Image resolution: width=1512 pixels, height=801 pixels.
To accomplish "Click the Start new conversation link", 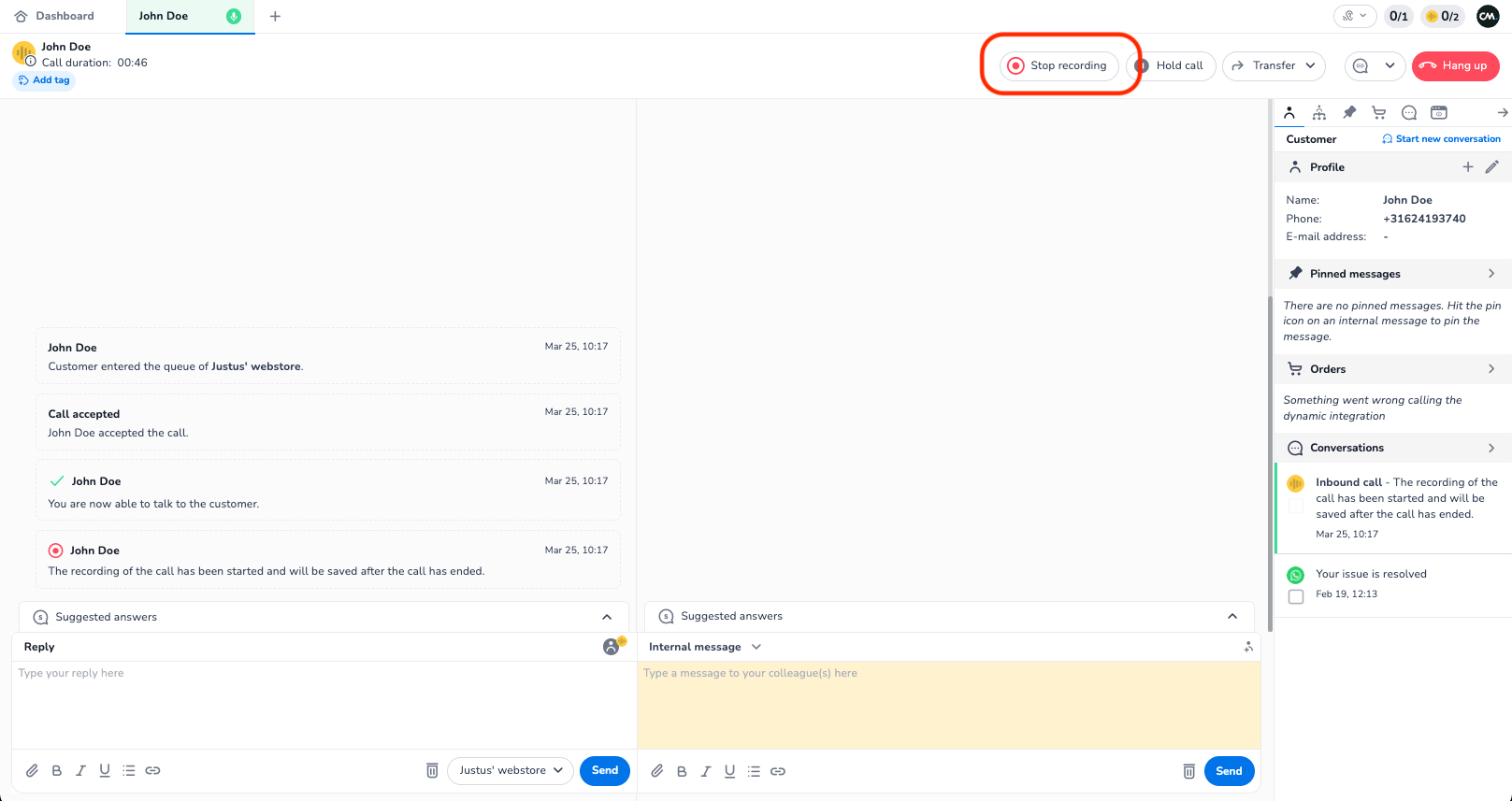I will (1441, 139).
